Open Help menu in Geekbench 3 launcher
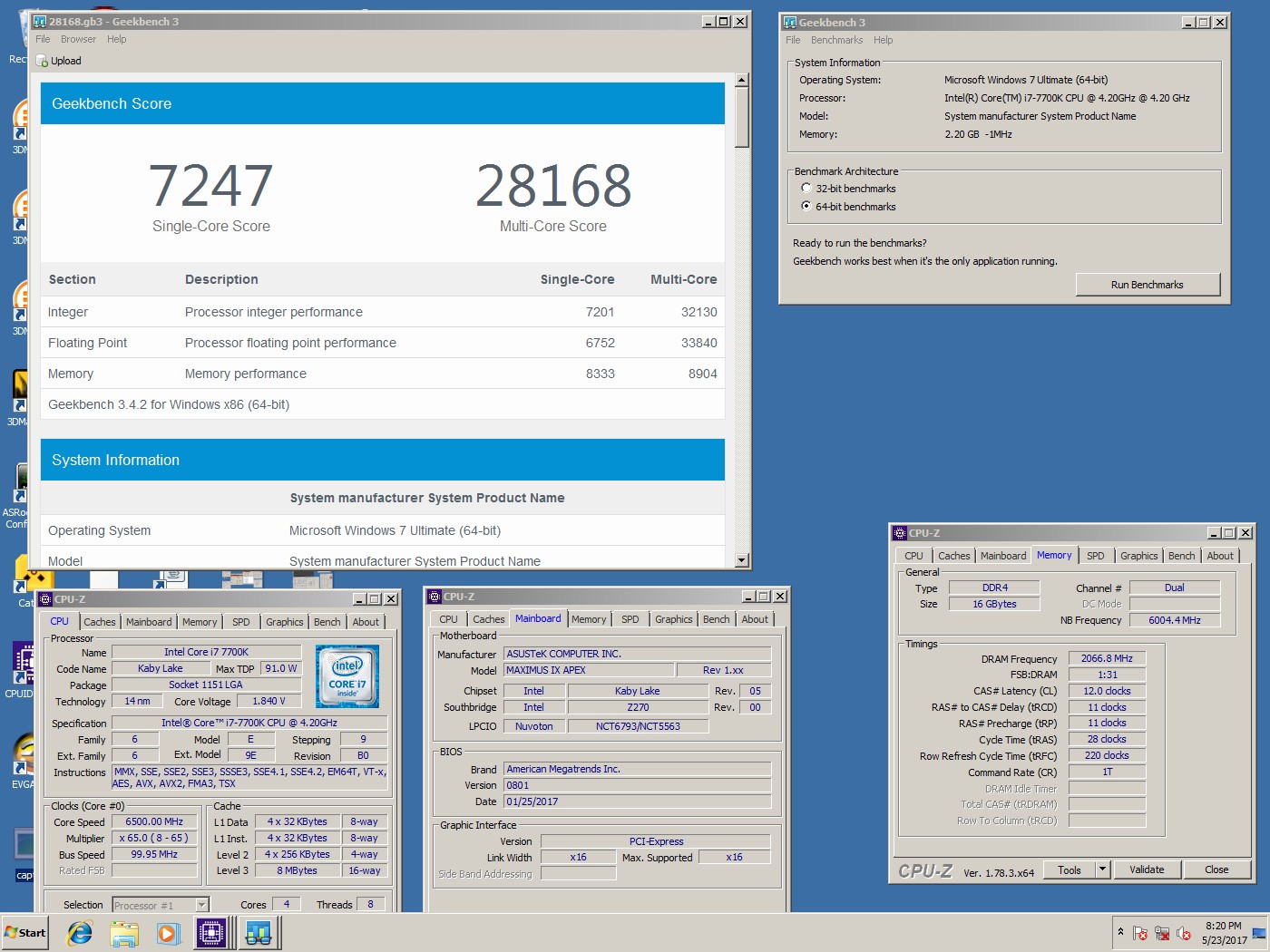 tap(883, 40)
